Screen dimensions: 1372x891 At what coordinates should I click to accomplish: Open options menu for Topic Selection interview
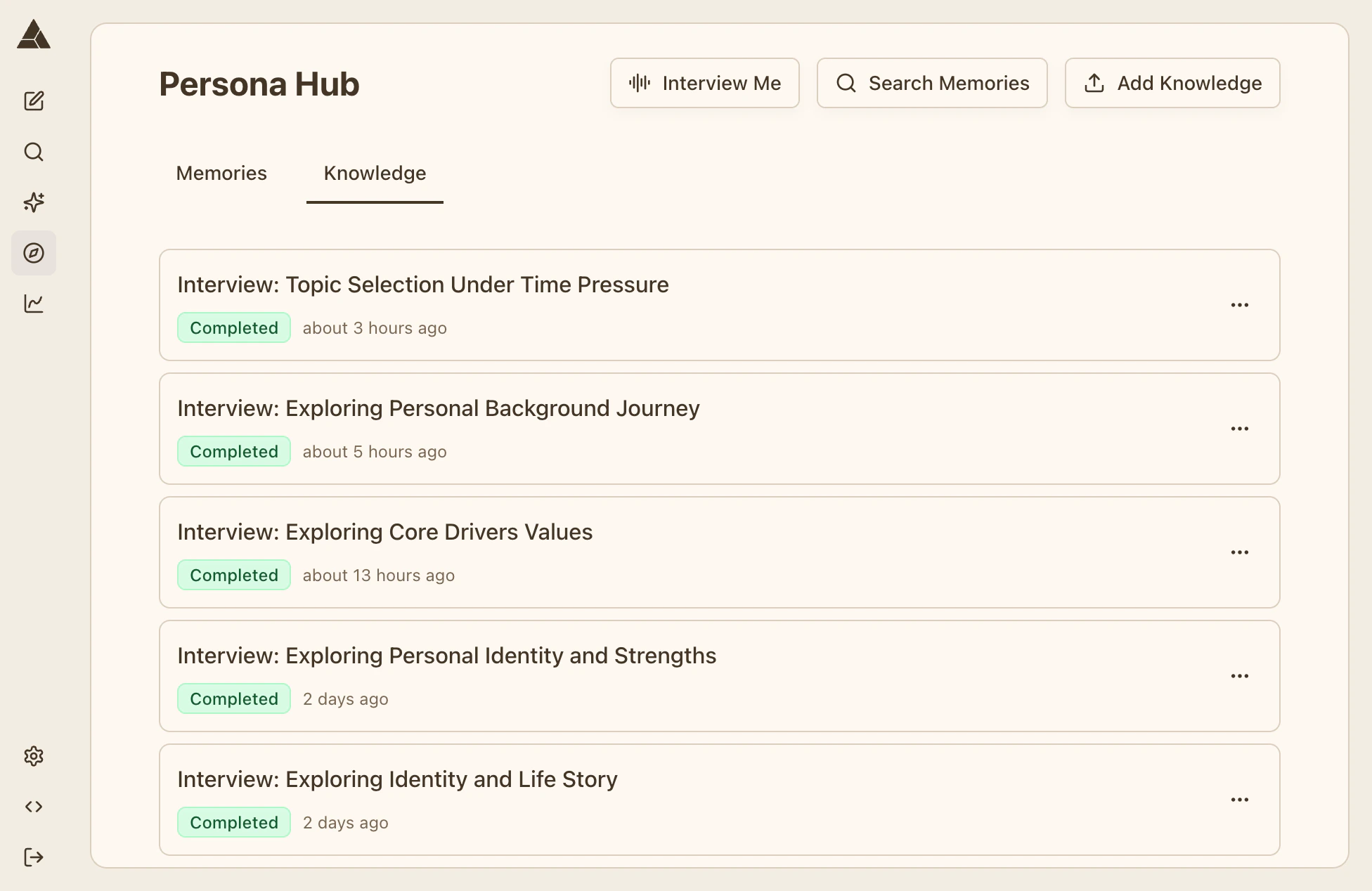tap(1239, 305)
